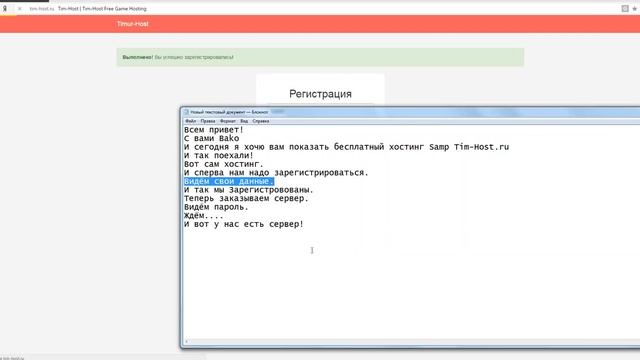Viewport: 640px width, 360px height.
Task: Click the stop loading X icon
Action: click(x=19, y=9)
